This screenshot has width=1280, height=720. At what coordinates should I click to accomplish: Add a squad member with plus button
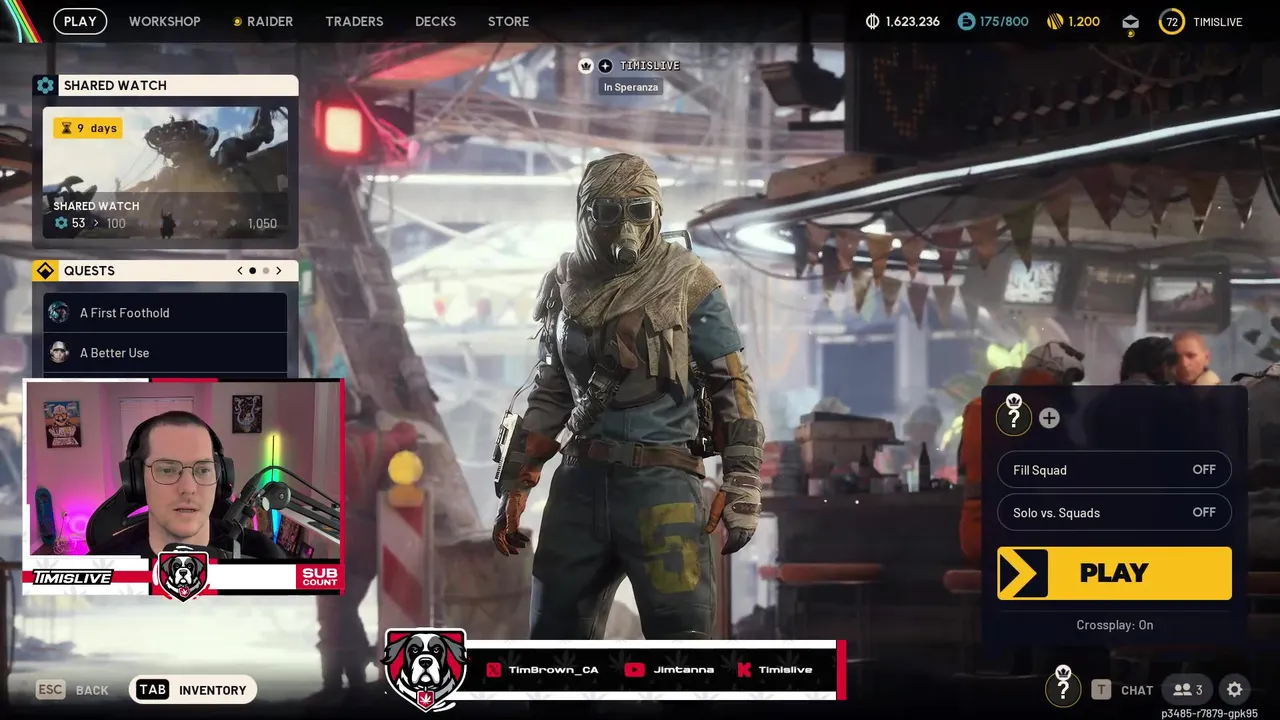click(x=1049, y=418)
